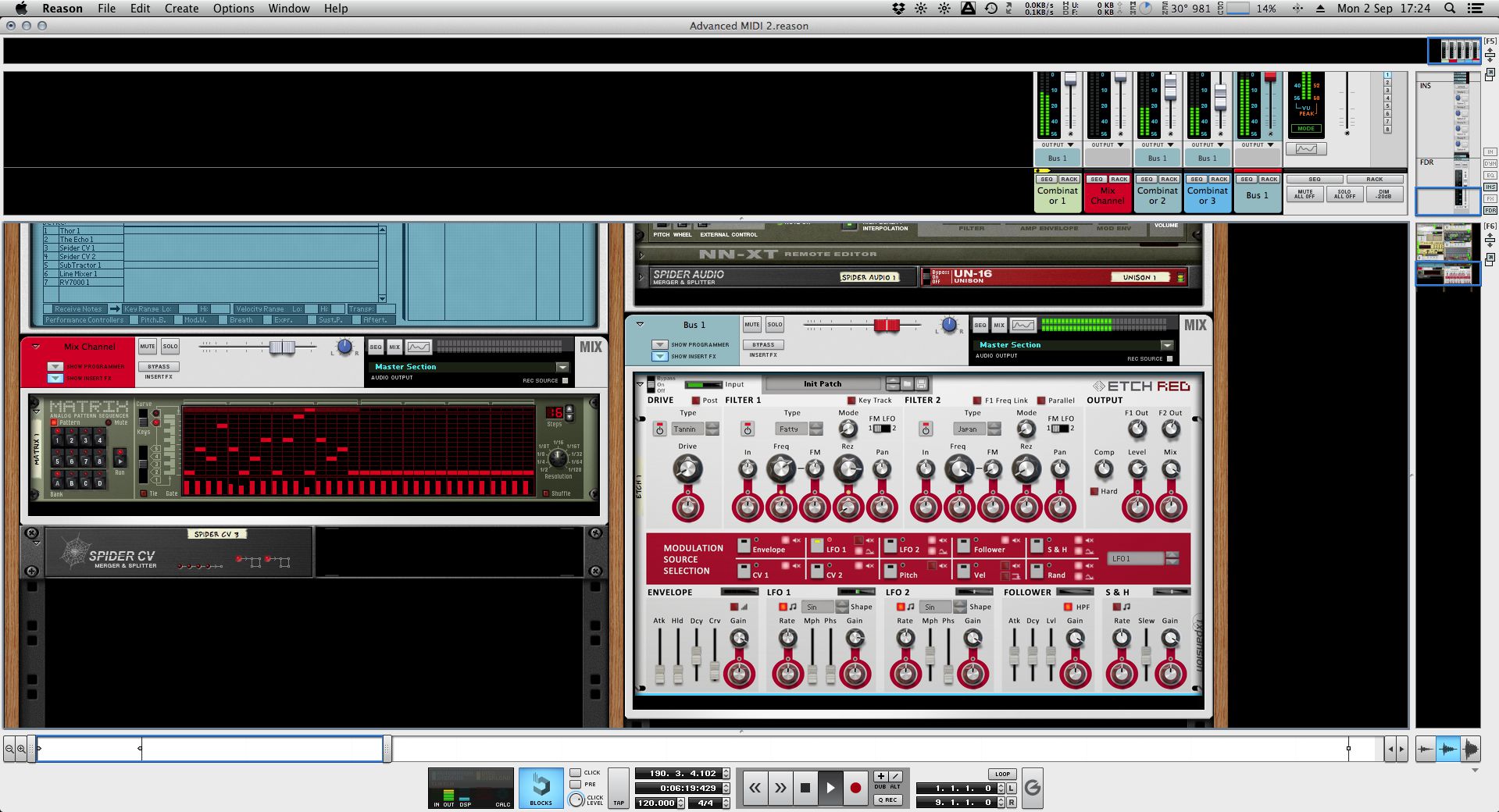Click Solo All Off in master section
This screenshot has height=812, width=1499.
pos(1344,194)
